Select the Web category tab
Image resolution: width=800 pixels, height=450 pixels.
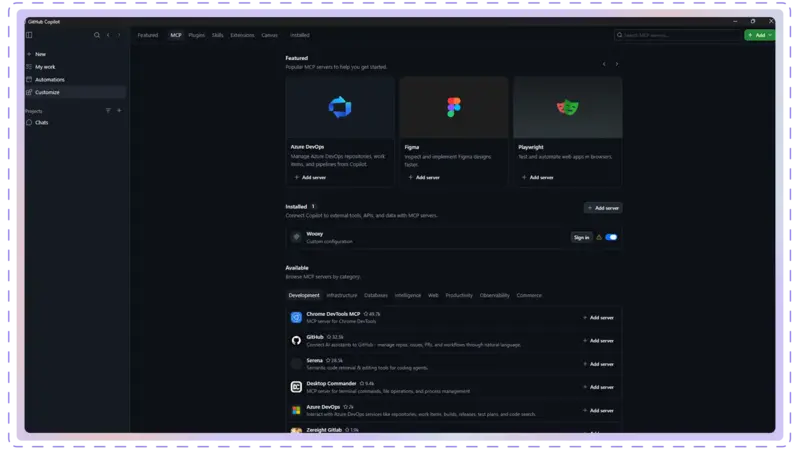[433, 295]
